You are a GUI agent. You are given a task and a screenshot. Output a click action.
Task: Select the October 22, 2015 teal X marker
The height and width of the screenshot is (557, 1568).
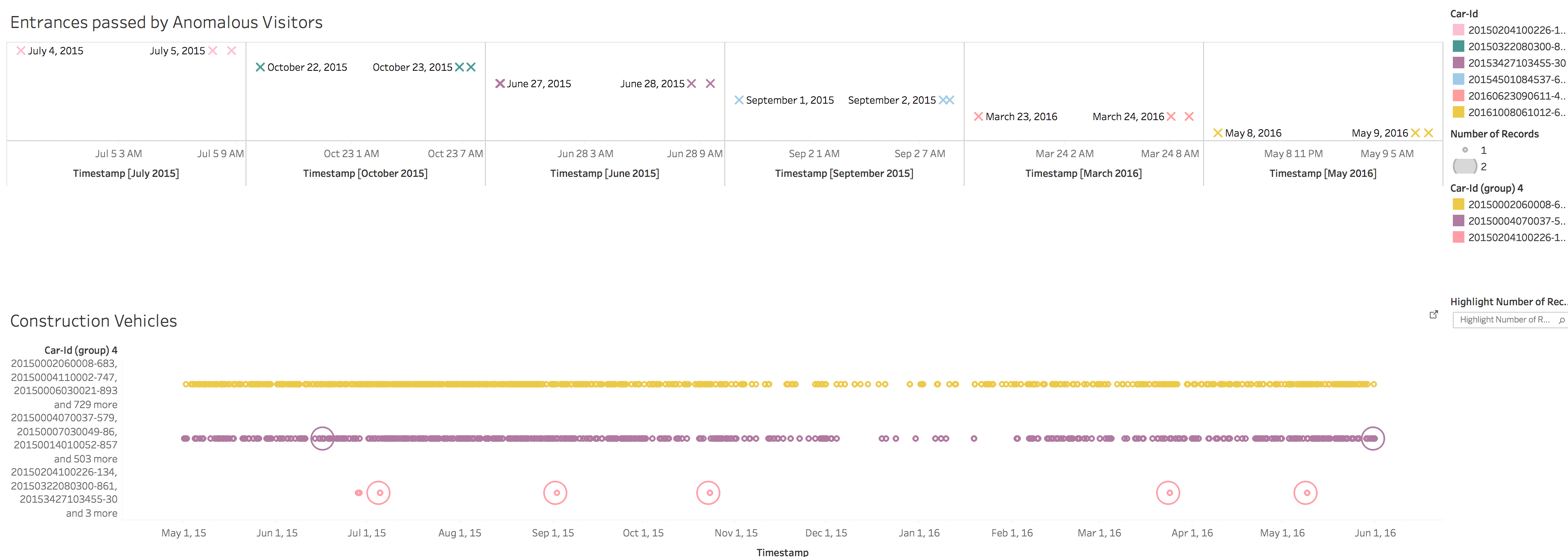(260, 67)
